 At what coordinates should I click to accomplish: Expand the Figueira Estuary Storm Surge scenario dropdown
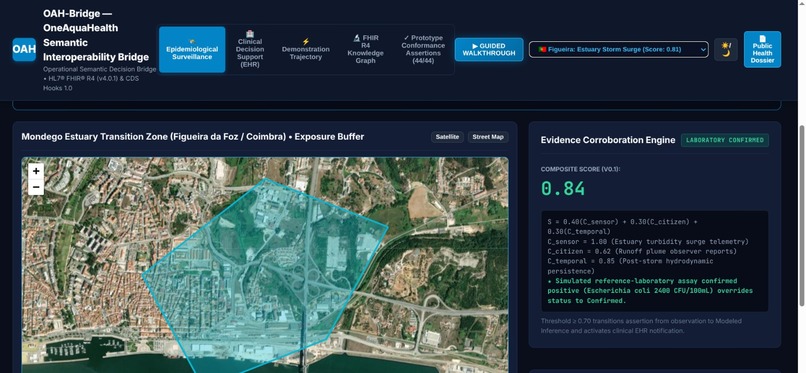618,49
